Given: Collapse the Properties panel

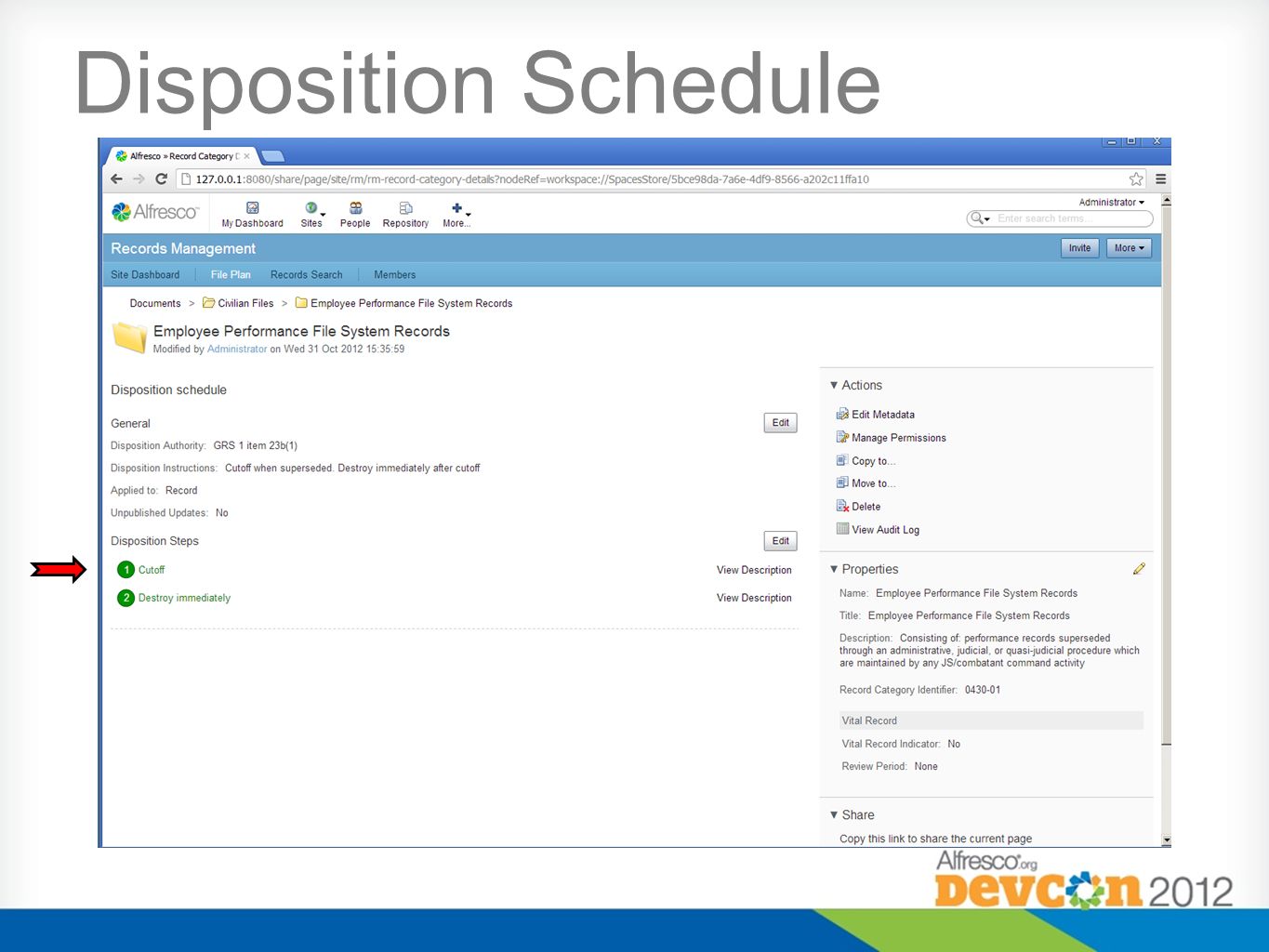Looking at the screenshot, I should click(834, 569).
